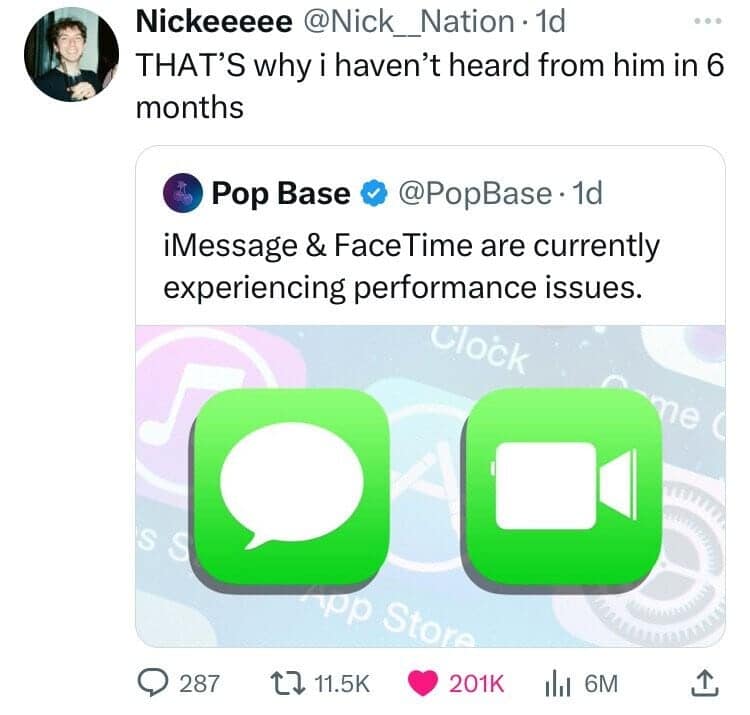Open the quoted tweet text about iMessage issues

[410, 266]
